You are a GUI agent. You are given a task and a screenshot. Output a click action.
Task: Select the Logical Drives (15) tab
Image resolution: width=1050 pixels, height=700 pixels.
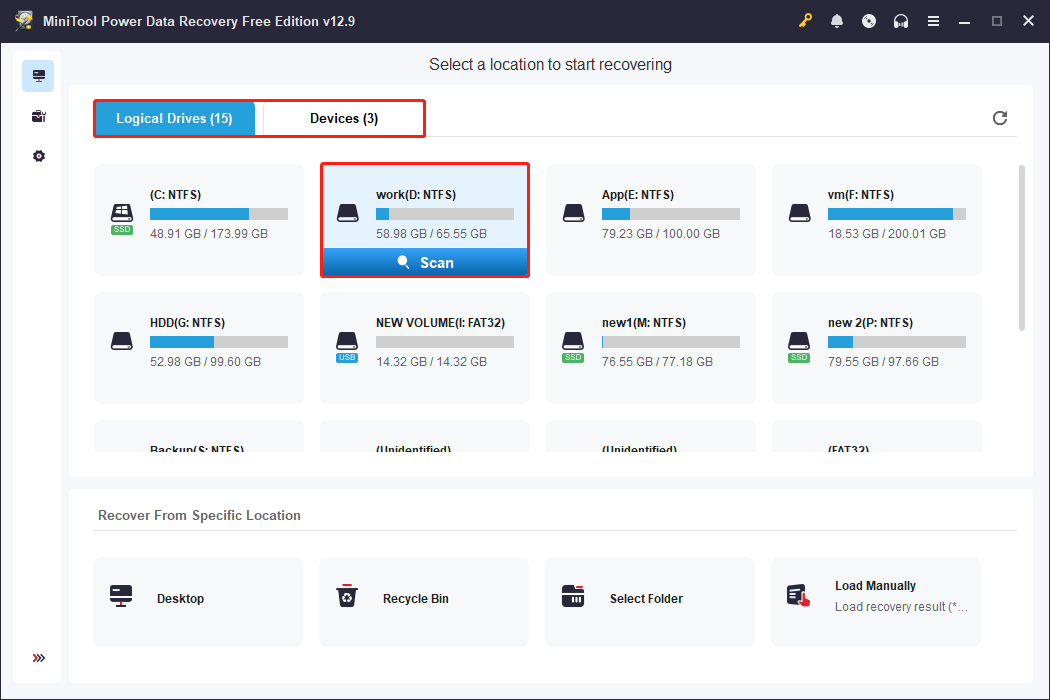point(175,119)
